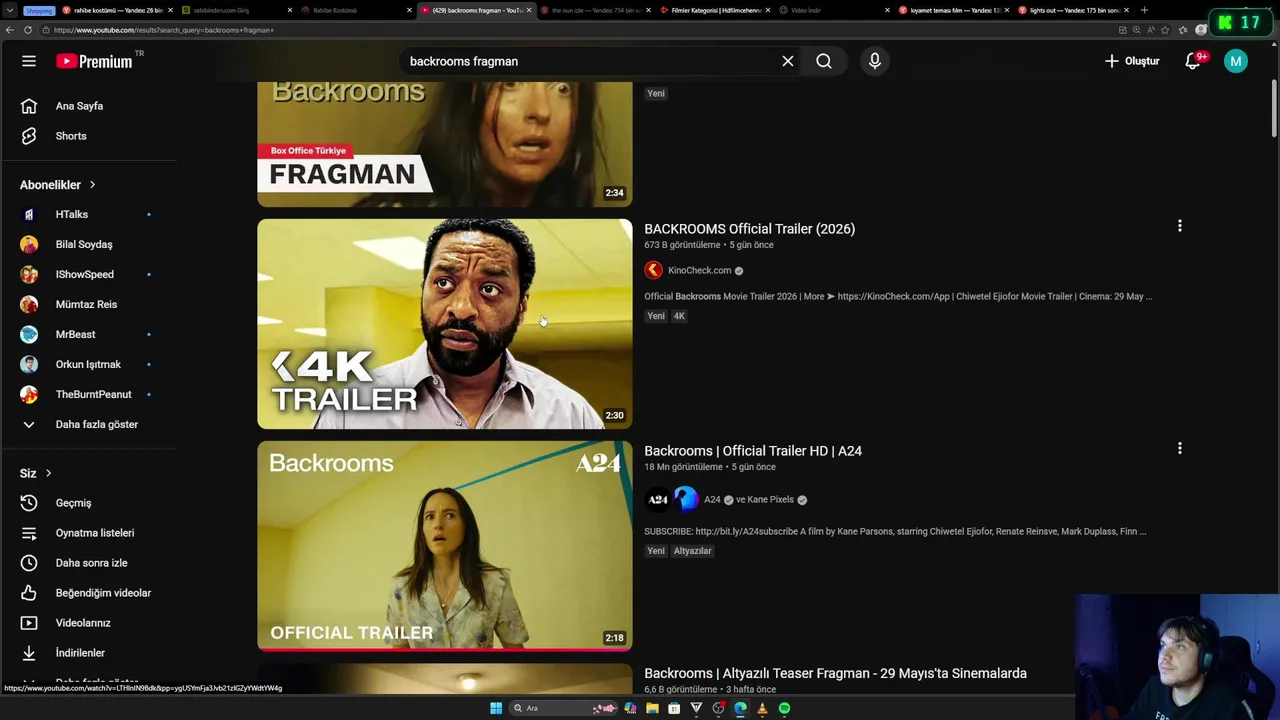The width and height of the screenshot is (1280, 720).
Task: Open the notifications bell
Action: tap(1192, 61)
